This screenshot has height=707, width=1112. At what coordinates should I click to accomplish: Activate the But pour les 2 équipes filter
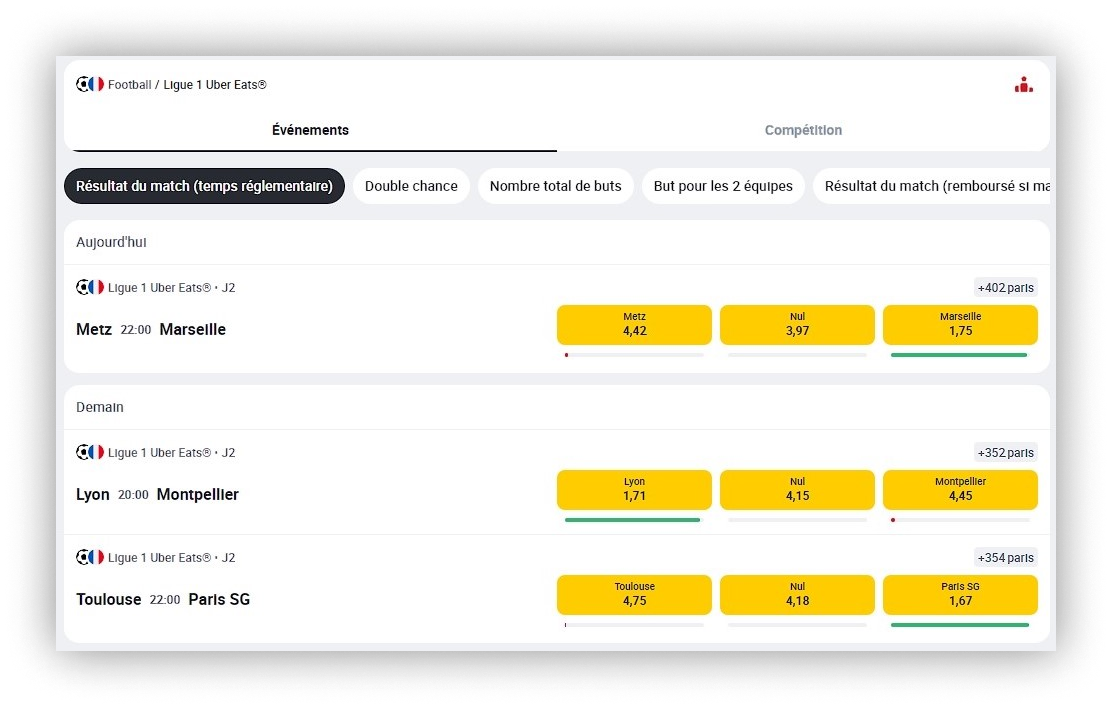pyautogui.click(x=722, y=186)
